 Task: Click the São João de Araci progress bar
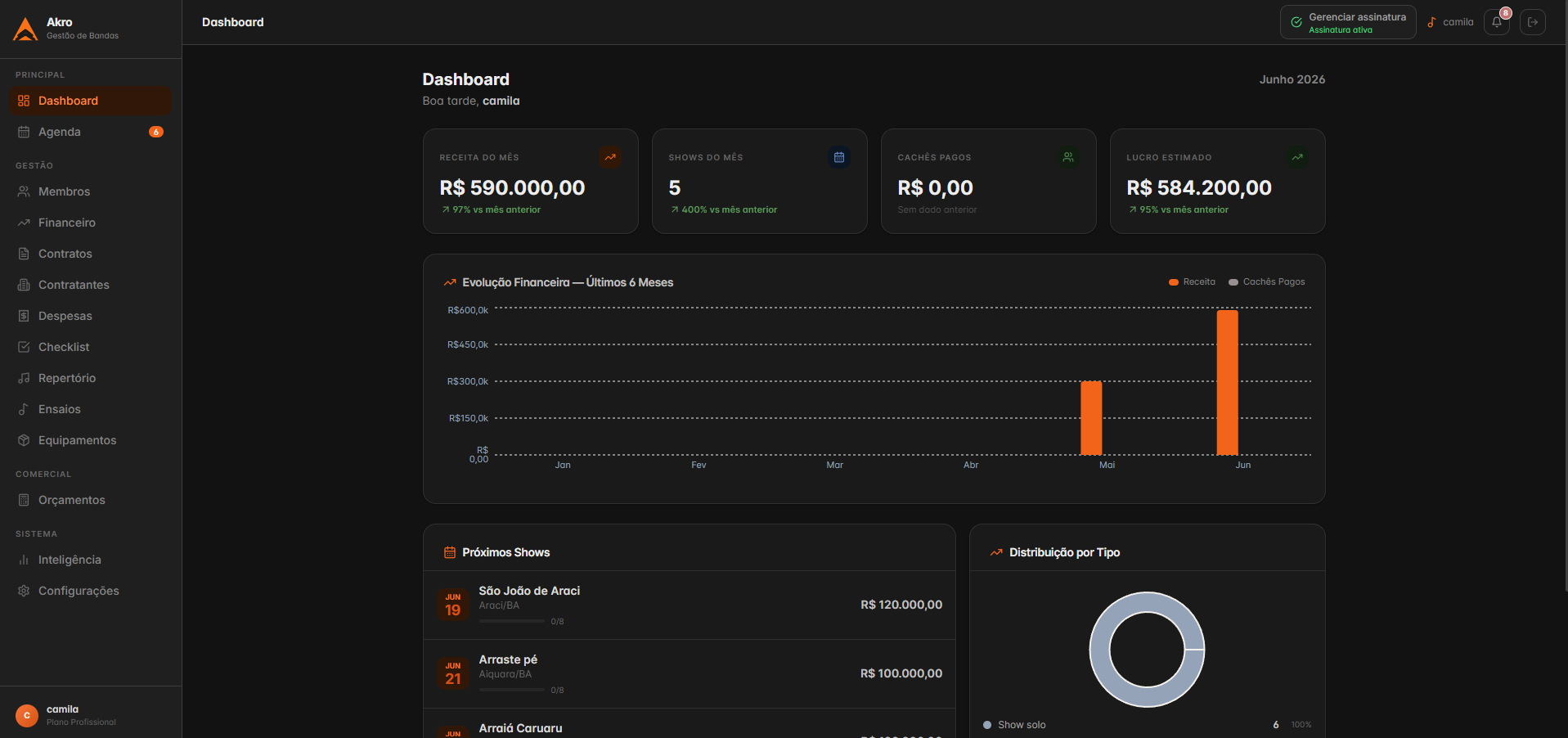pyautogui.click(x=512, y=621)
